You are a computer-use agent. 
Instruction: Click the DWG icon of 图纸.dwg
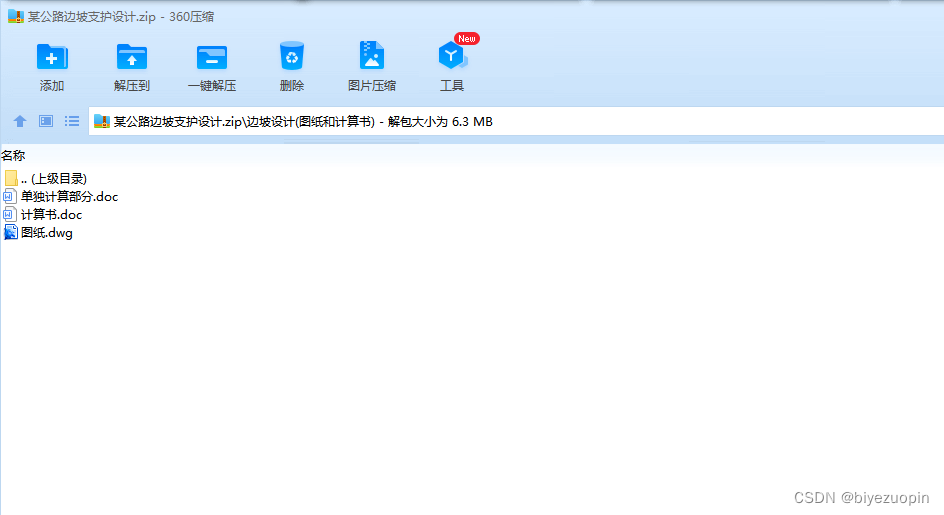(10, 233)
